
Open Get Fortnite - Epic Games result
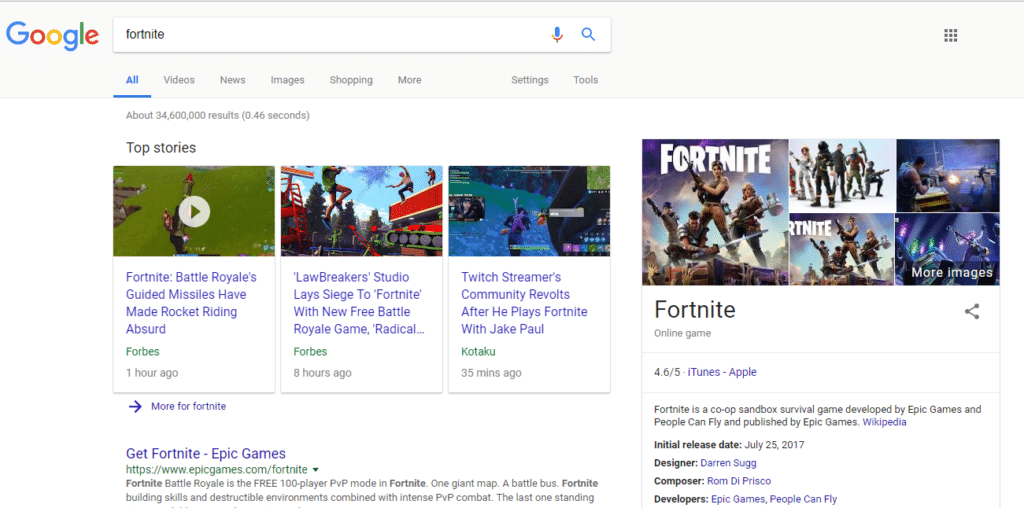point(206,453)
